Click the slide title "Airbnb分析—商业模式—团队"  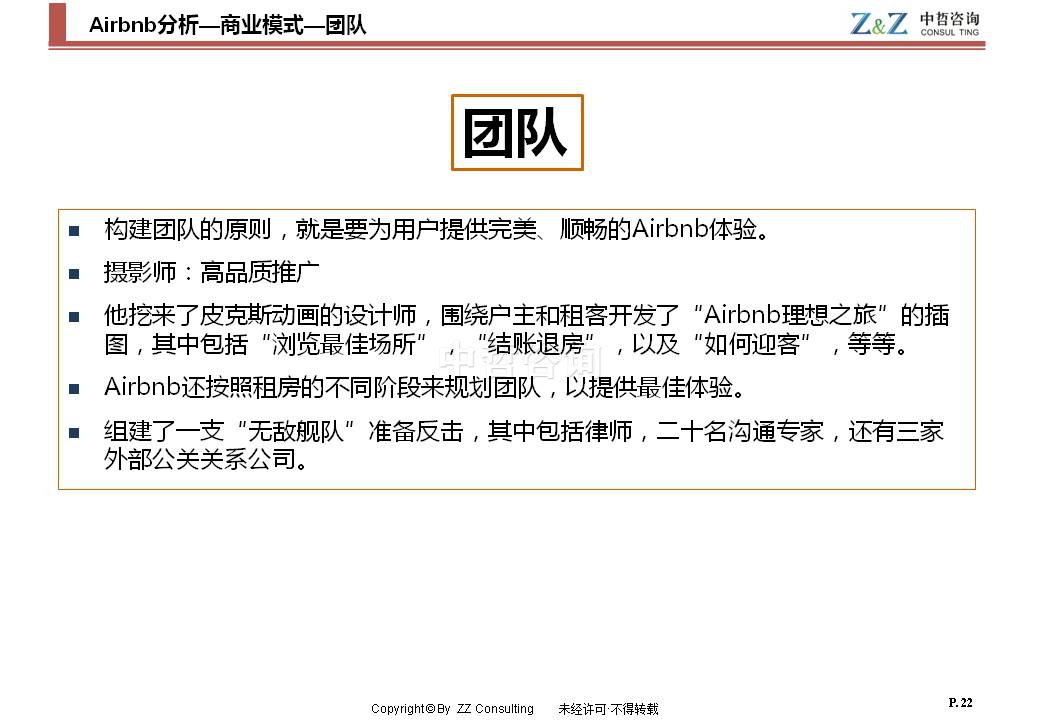pyautogui.click(x=228, y=25)
